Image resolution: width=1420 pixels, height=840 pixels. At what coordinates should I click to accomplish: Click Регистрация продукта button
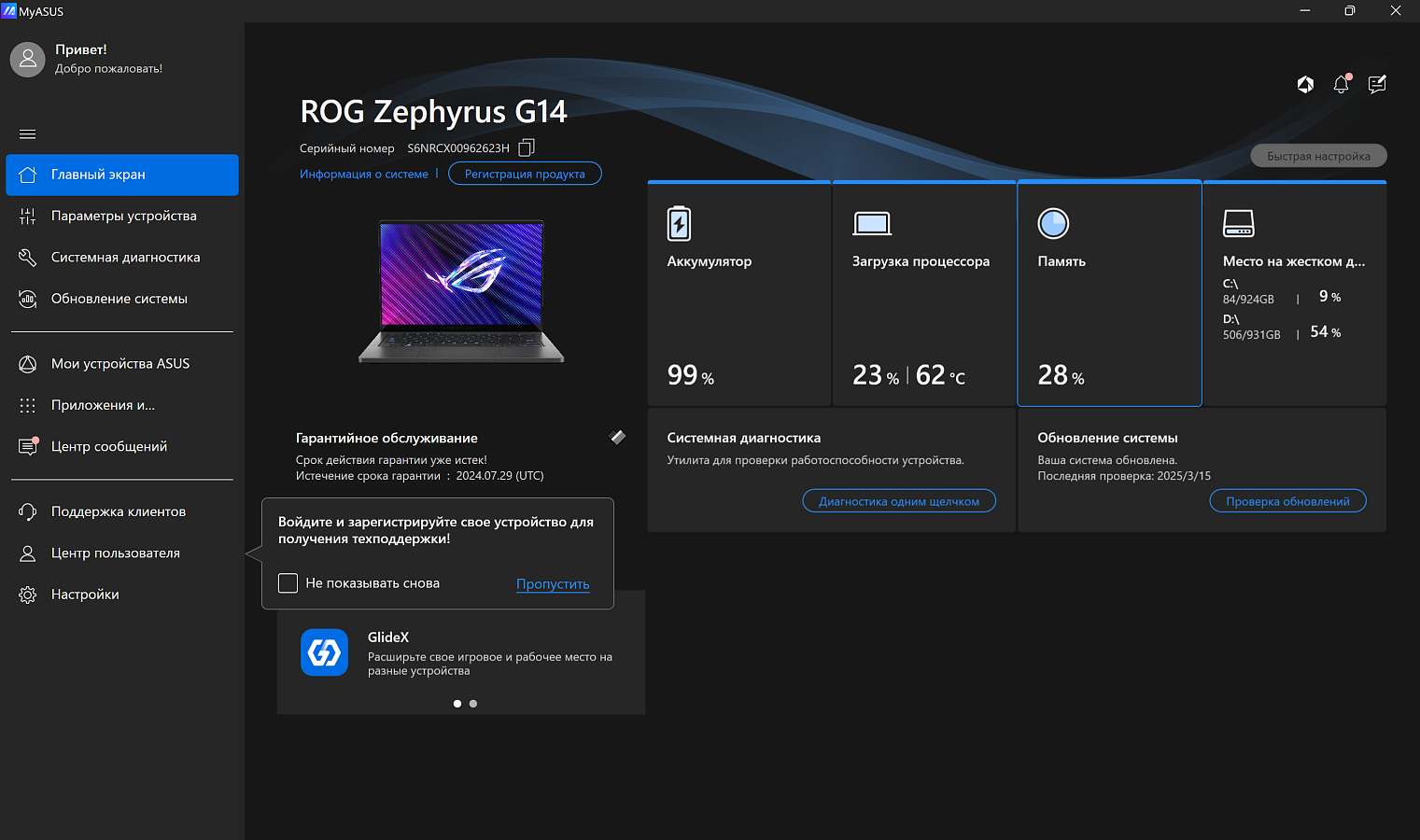525,174
